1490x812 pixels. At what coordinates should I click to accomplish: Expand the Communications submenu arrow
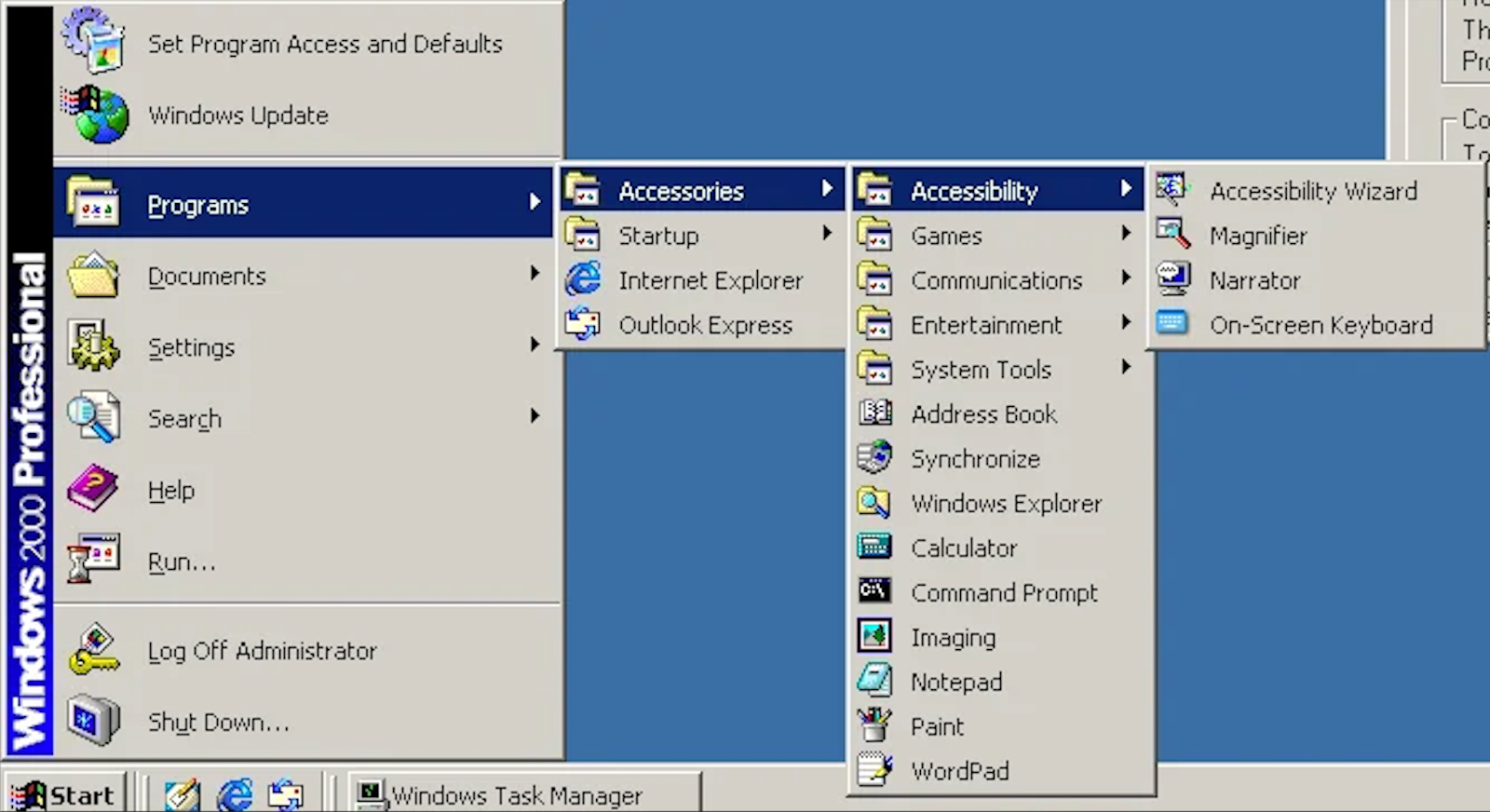pos(1126,277)
